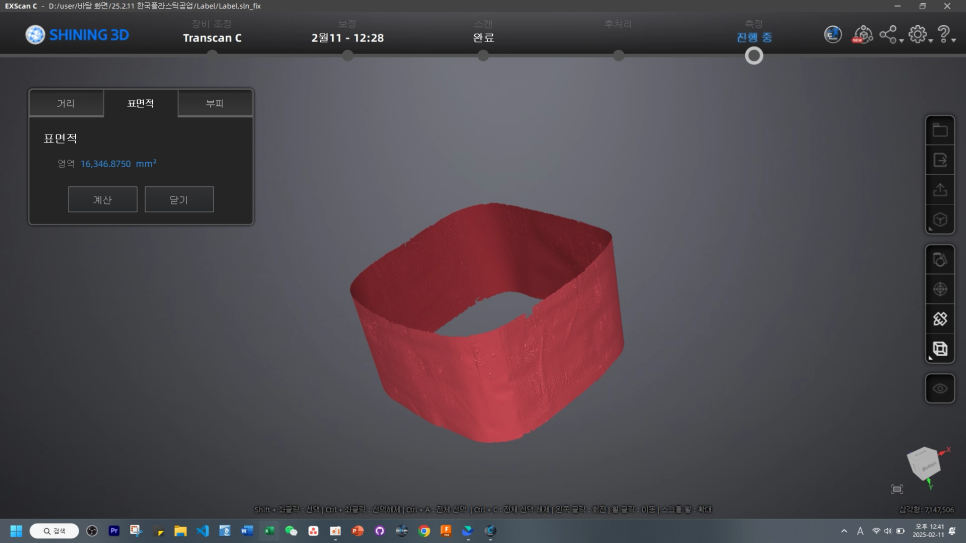Open the settings gear icon
The width and height of the screenshot is (966, 543).
coord(917,34)
